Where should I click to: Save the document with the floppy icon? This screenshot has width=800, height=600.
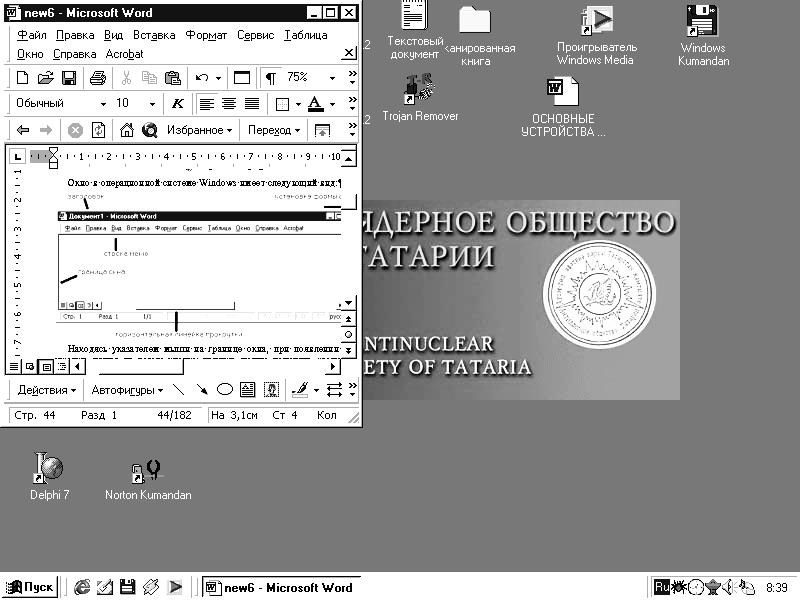[x=69, y=78]
